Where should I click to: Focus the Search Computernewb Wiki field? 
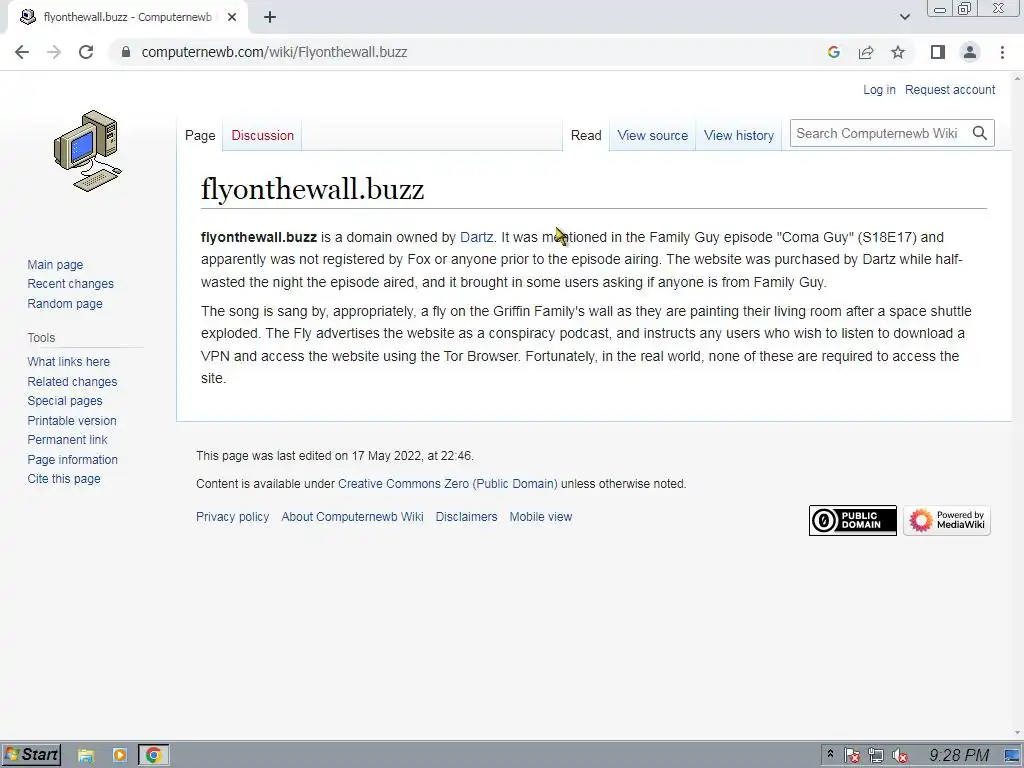point(878,133)
